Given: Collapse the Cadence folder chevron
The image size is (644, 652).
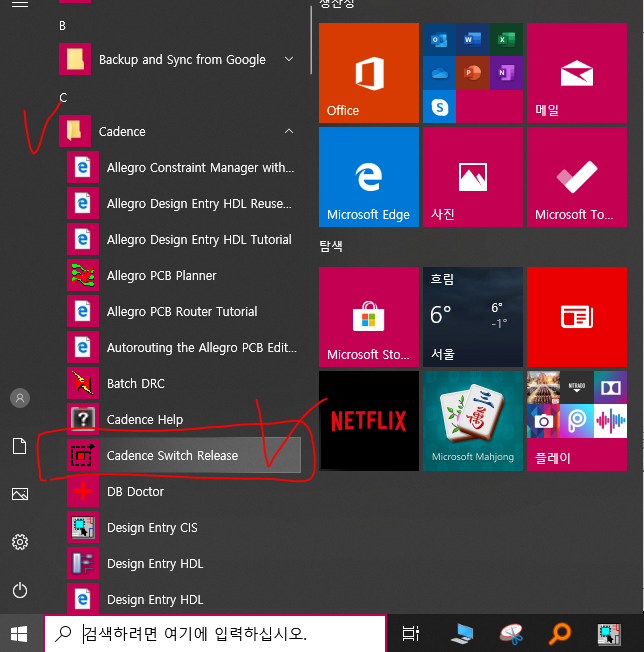Looking at the screenshot, I should pos(289,131).
